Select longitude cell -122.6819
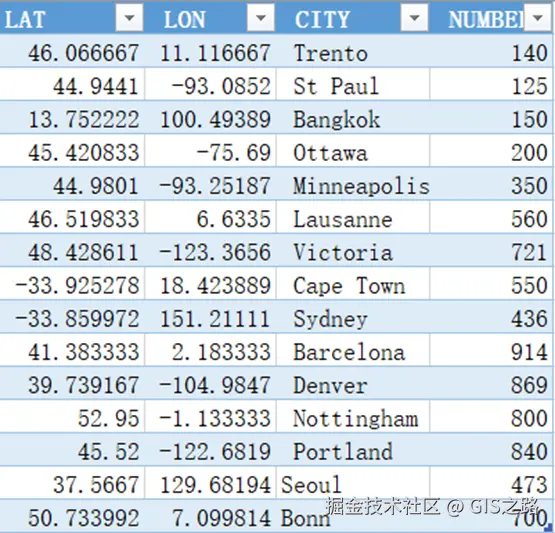 (210, 449)
